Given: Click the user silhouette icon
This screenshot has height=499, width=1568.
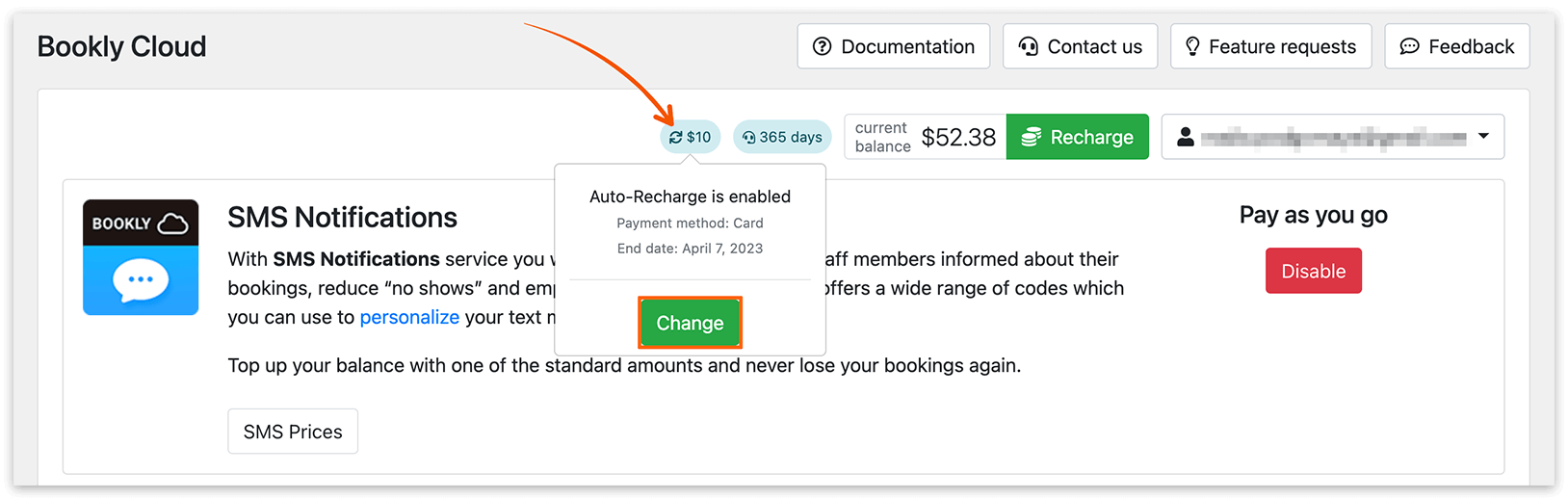Looking at the screenshot, I should (1186, 137).
